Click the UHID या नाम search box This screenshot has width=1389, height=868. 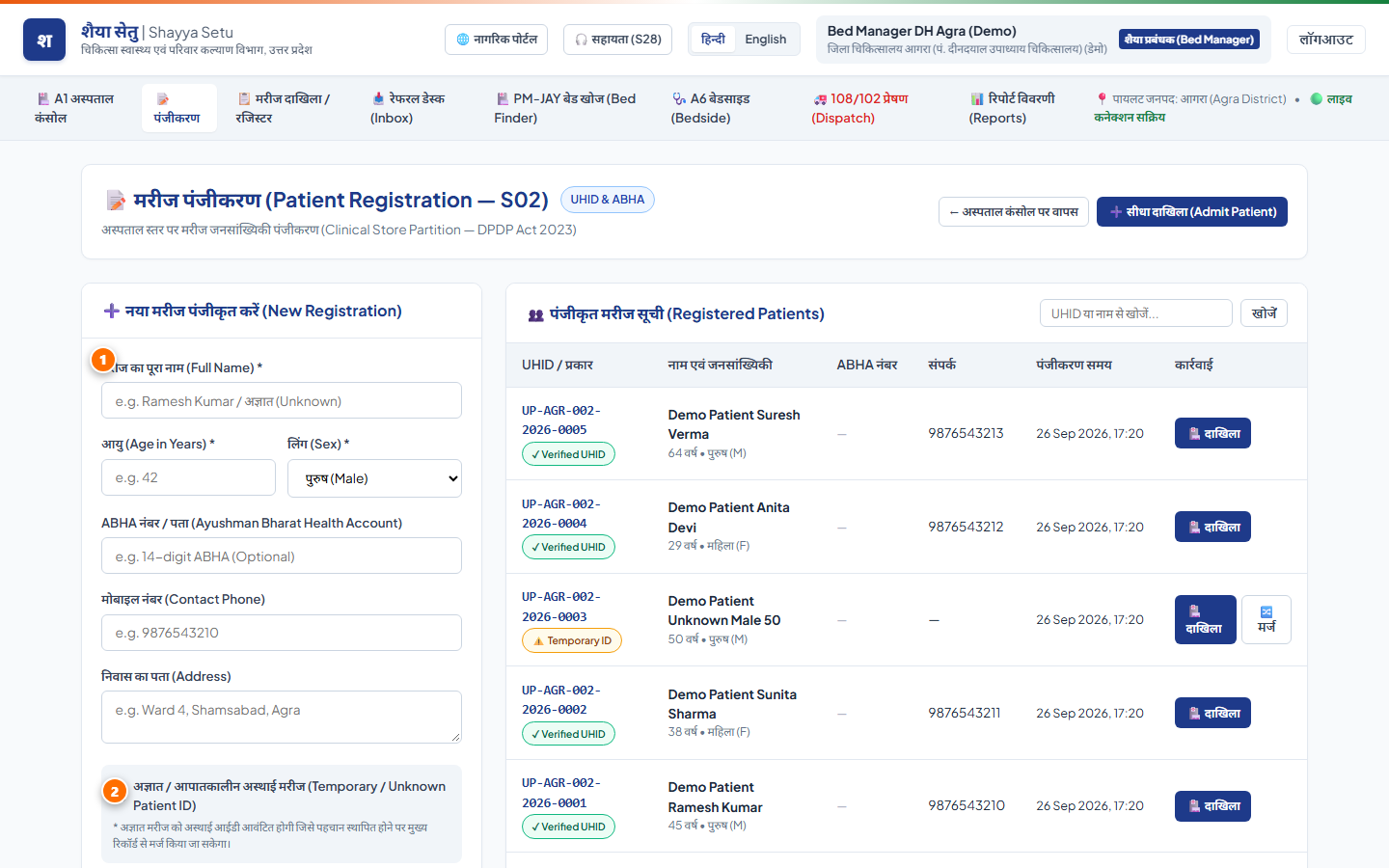coord(1136,313)
